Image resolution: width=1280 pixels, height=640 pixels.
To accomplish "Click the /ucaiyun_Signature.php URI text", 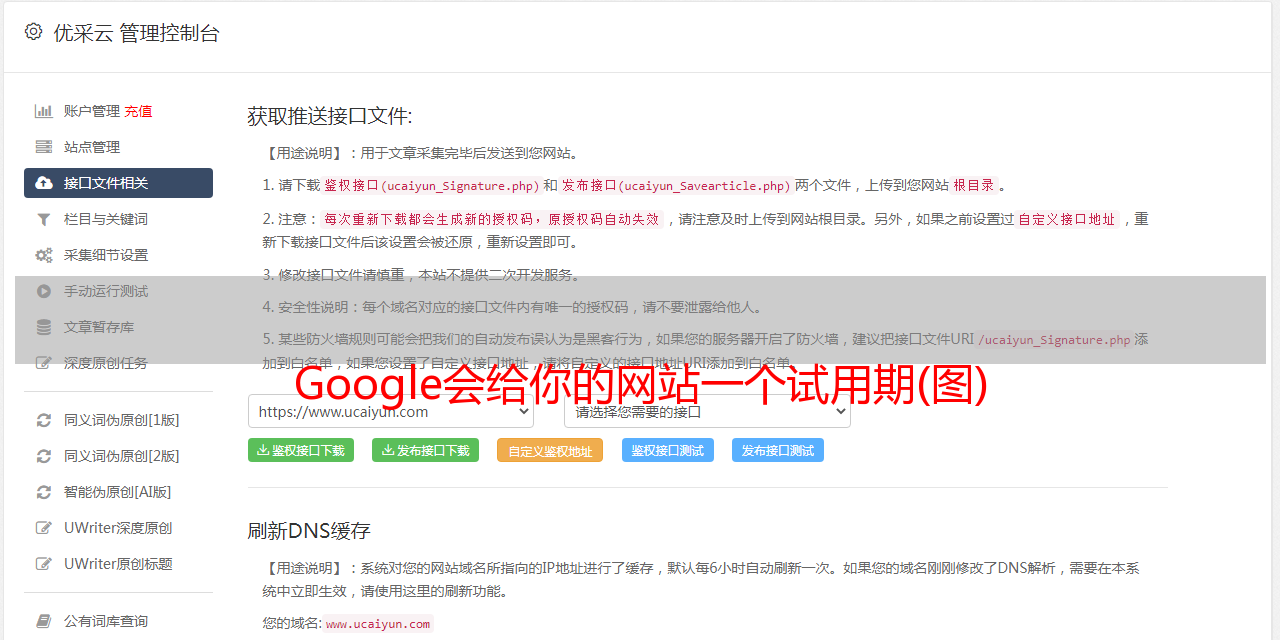I will [x=1054, y=340].
